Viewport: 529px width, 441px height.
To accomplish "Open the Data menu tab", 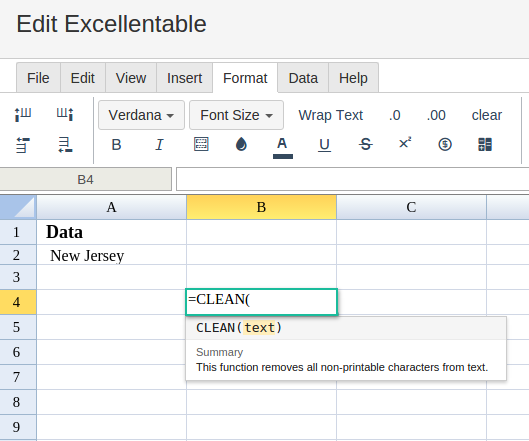I will tap(303, 78).
